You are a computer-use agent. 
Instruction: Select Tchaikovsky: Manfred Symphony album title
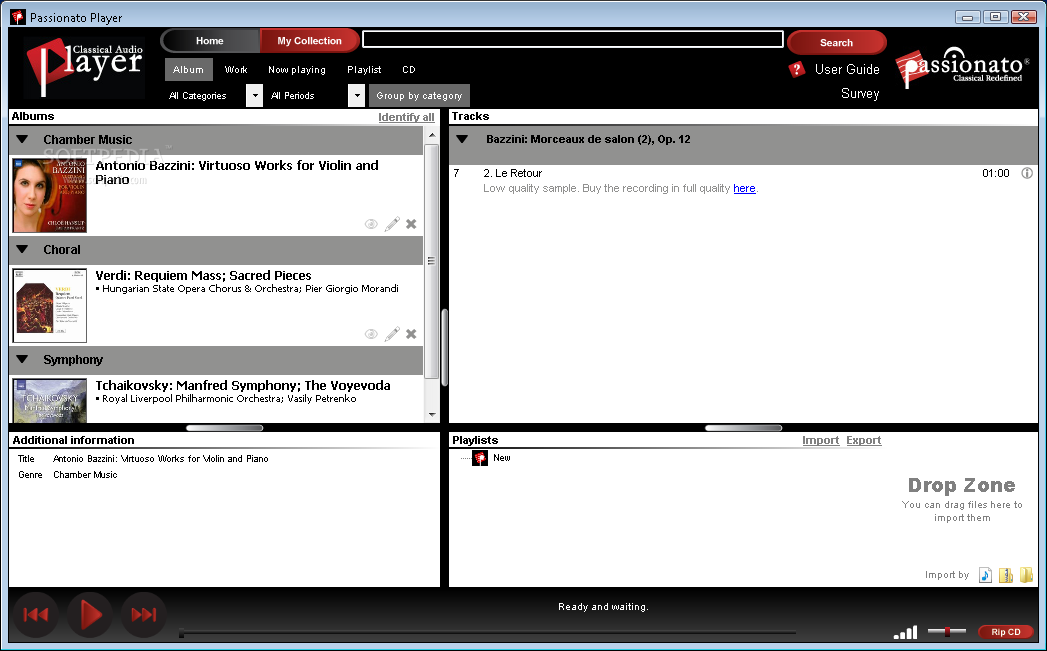tap(243, 386)
